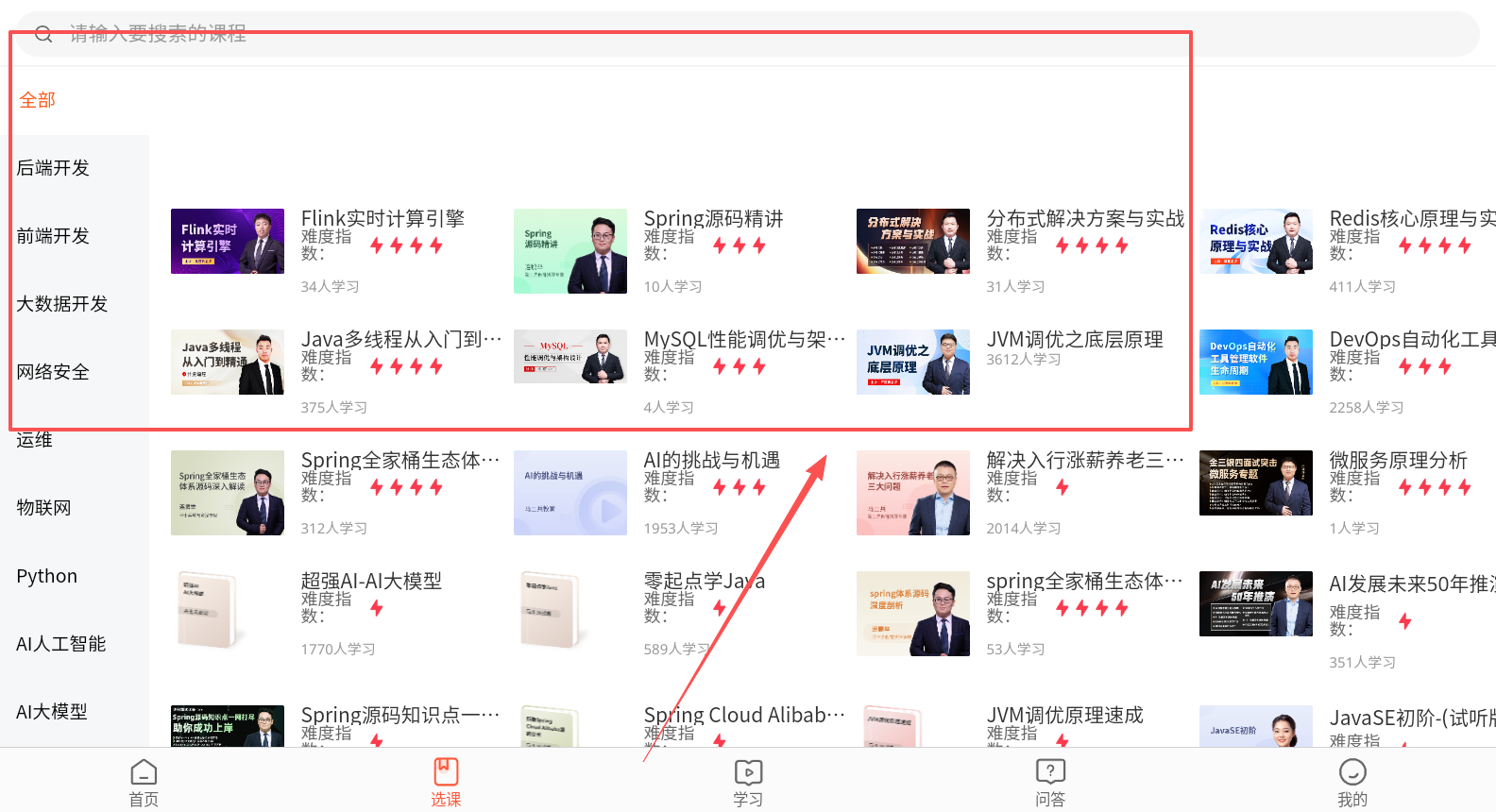Go to 我的 profile icon
The height and width of the screenshot is (812, 1496).
coord(1352,772)
